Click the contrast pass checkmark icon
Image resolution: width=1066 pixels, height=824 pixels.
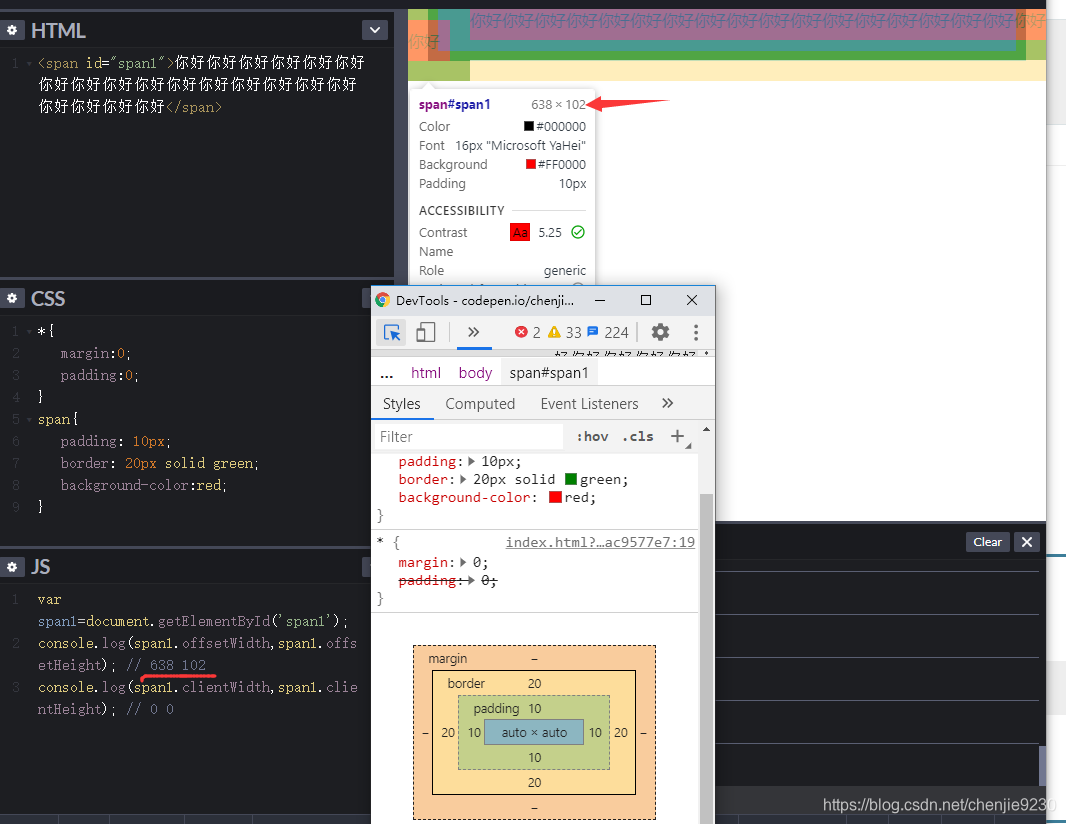click(x=578, y=232)
